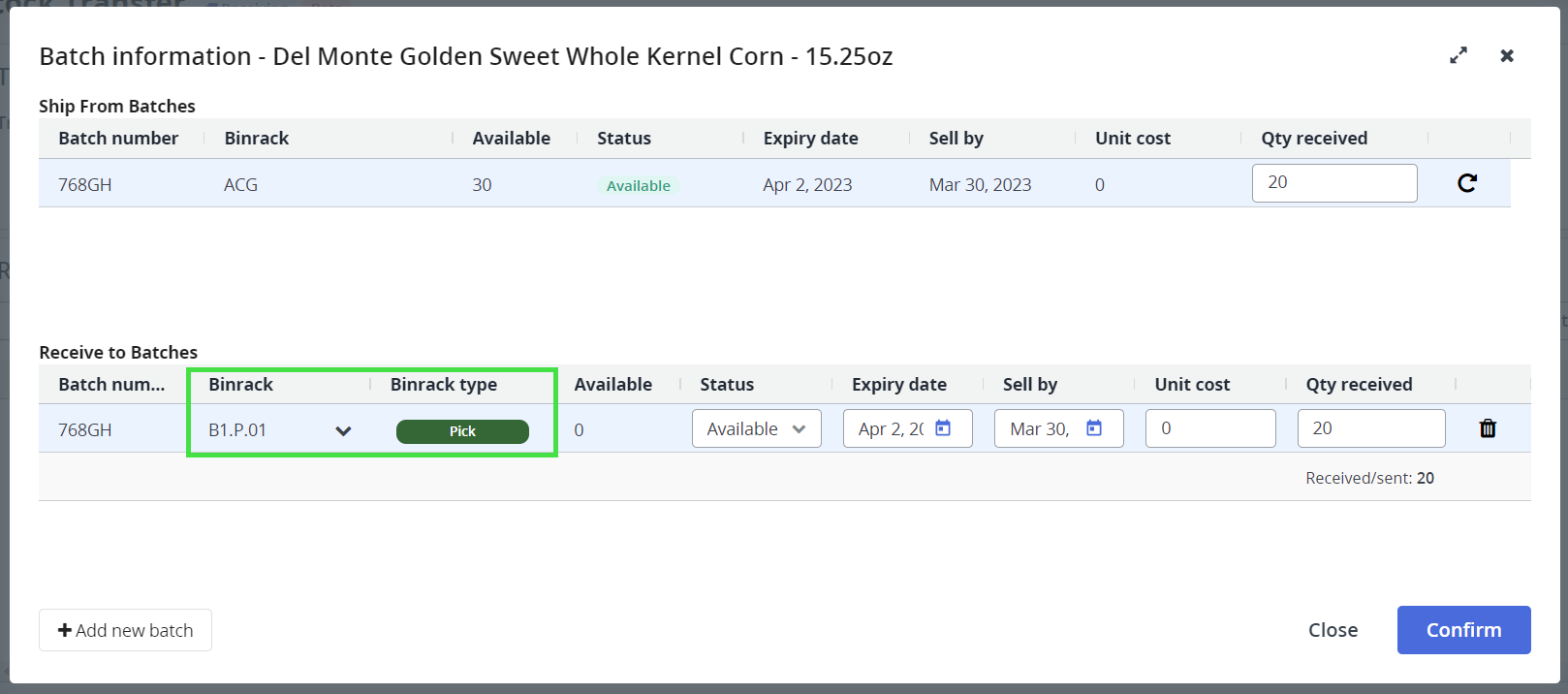This screenshot has height=694, width=1568.
Task: Click the Receive To Qty received field
Action: [x=1370, y=428]
